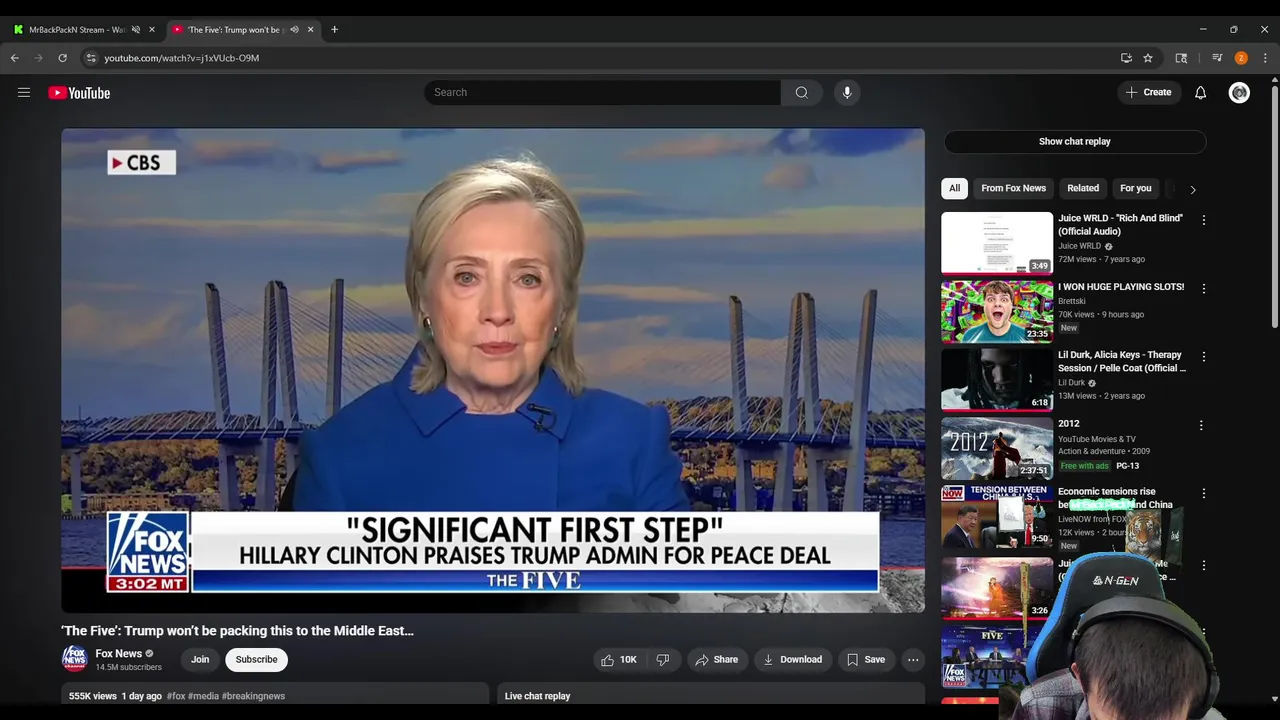Show chat replay

(x=1074, y=141)
